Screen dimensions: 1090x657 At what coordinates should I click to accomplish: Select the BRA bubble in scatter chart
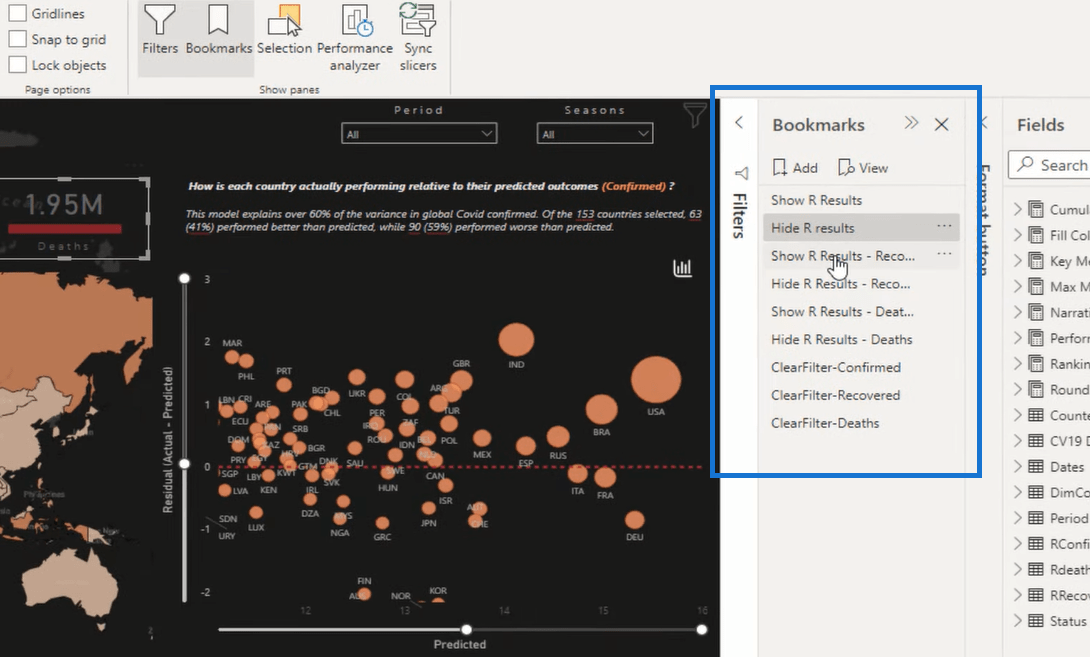pyautogui.click(x=601, y=409)
